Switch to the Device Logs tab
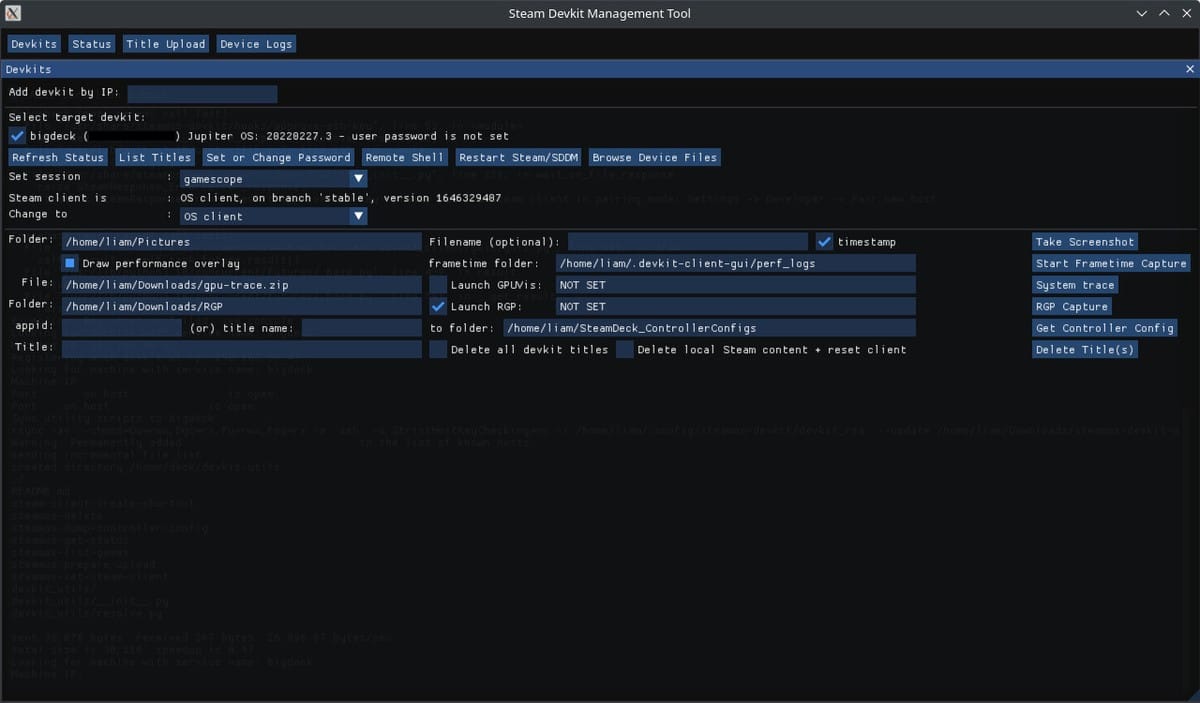 (x=256, y=44)
